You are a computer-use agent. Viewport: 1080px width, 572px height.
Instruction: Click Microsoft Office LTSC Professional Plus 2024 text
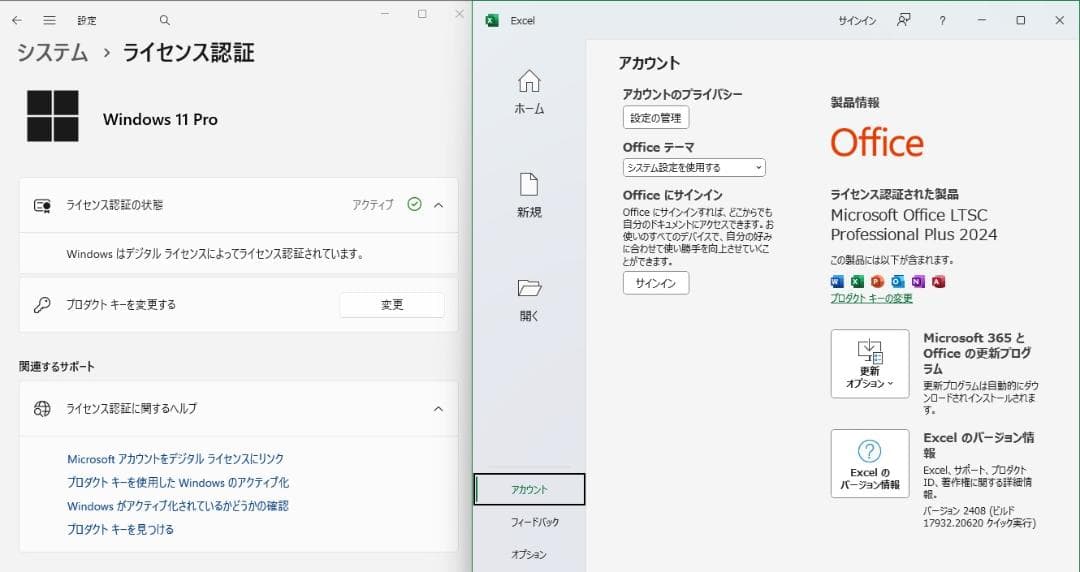click(914, 225)
